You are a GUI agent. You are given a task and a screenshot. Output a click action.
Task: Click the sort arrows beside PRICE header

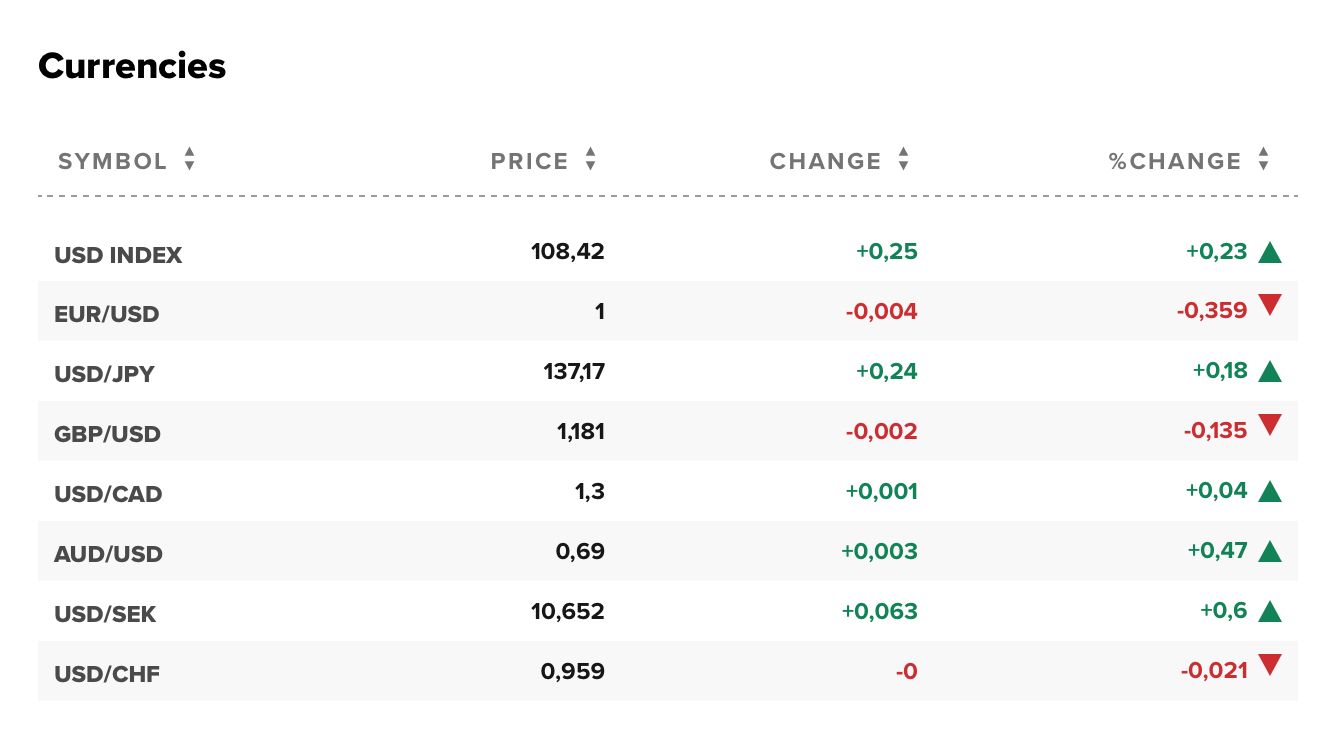(x=590, y=160)
